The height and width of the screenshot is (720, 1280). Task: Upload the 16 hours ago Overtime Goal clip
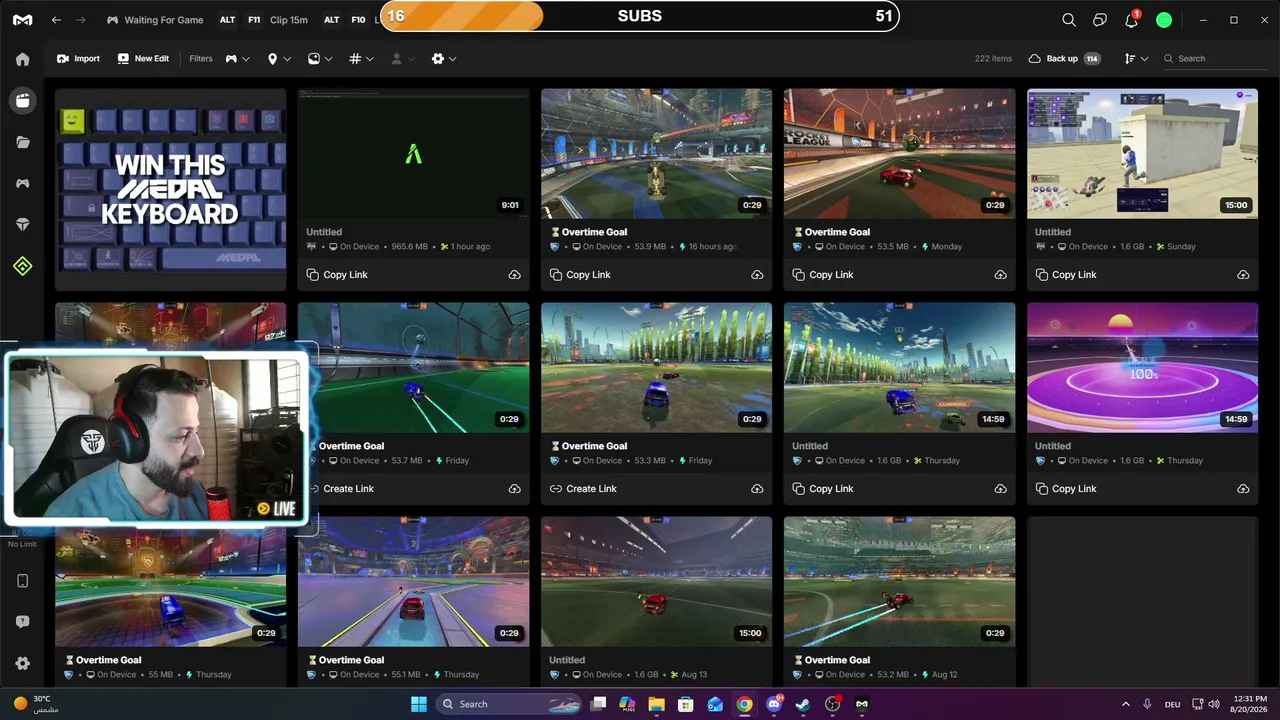pos(757,275)
